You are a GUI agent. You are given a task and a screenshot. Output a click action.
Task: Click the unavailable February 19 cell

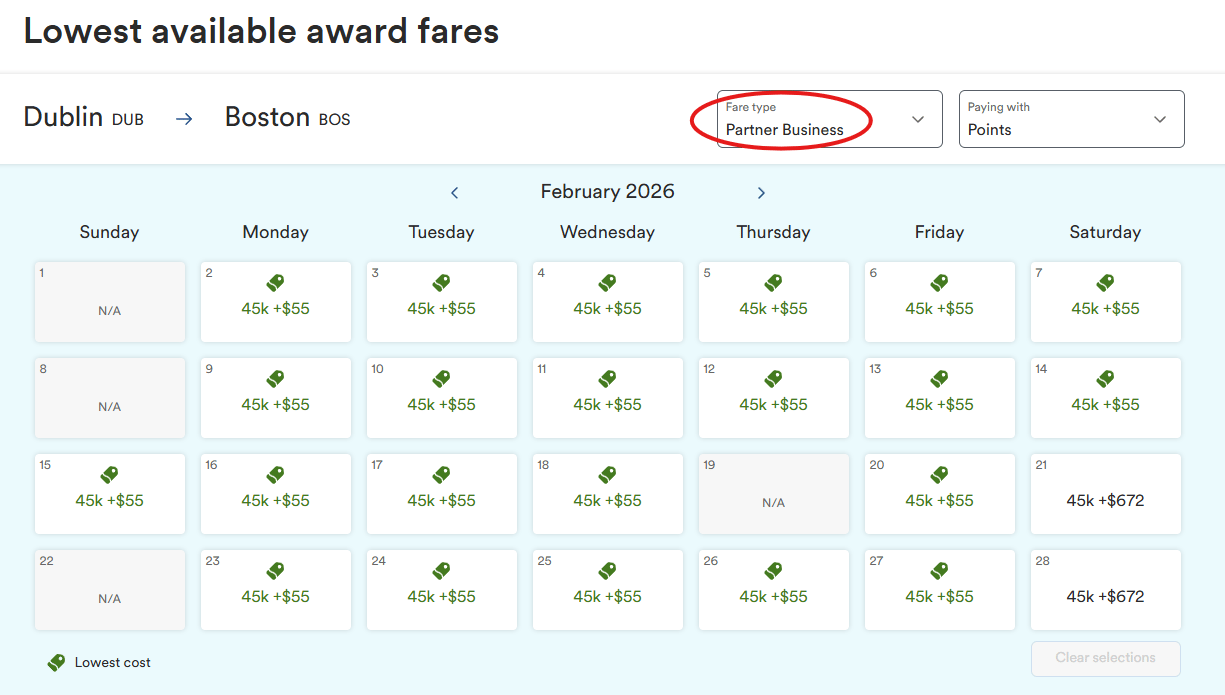(x=773, y=494)
